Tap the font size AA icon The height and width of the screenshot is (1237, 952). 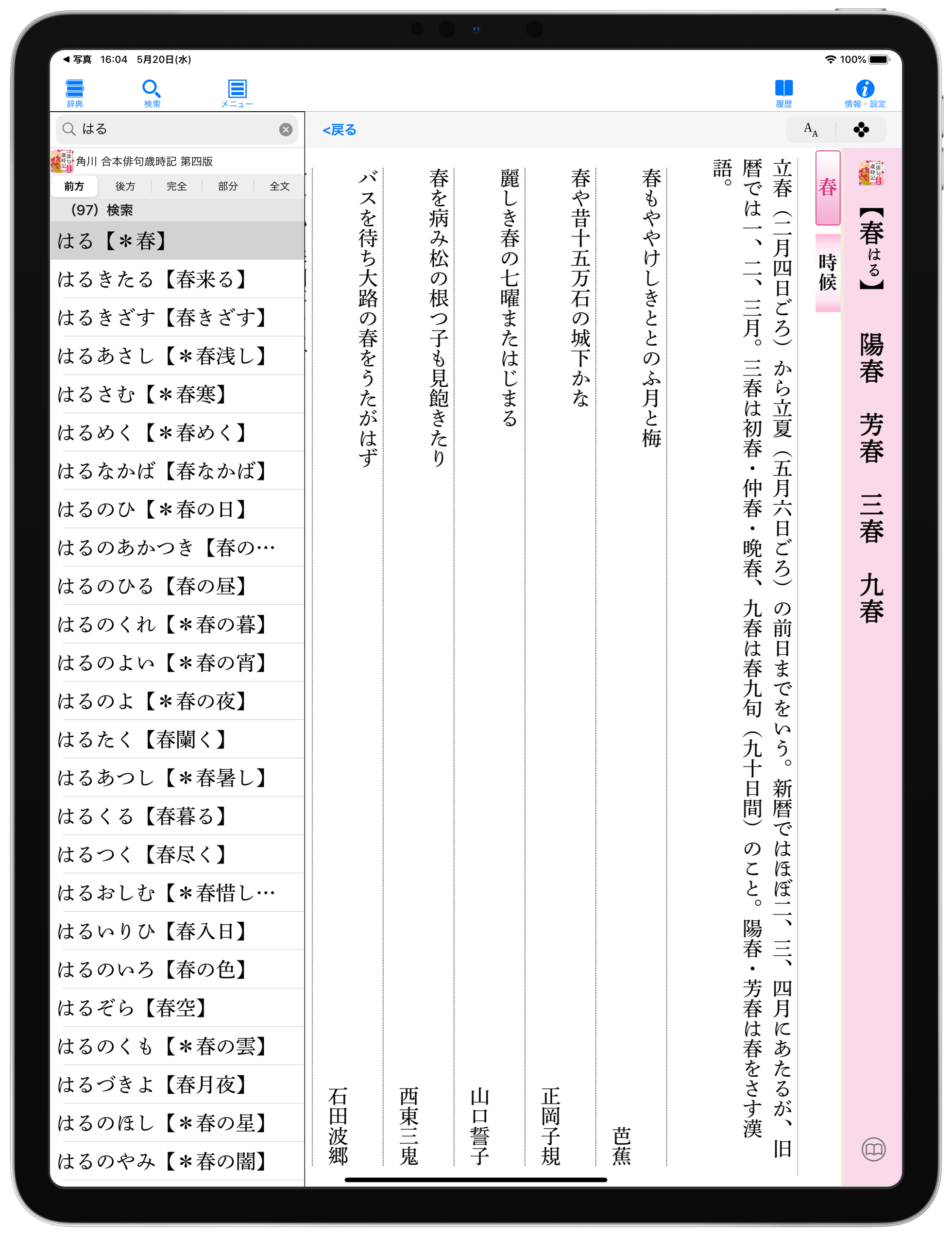coord(811,130)
